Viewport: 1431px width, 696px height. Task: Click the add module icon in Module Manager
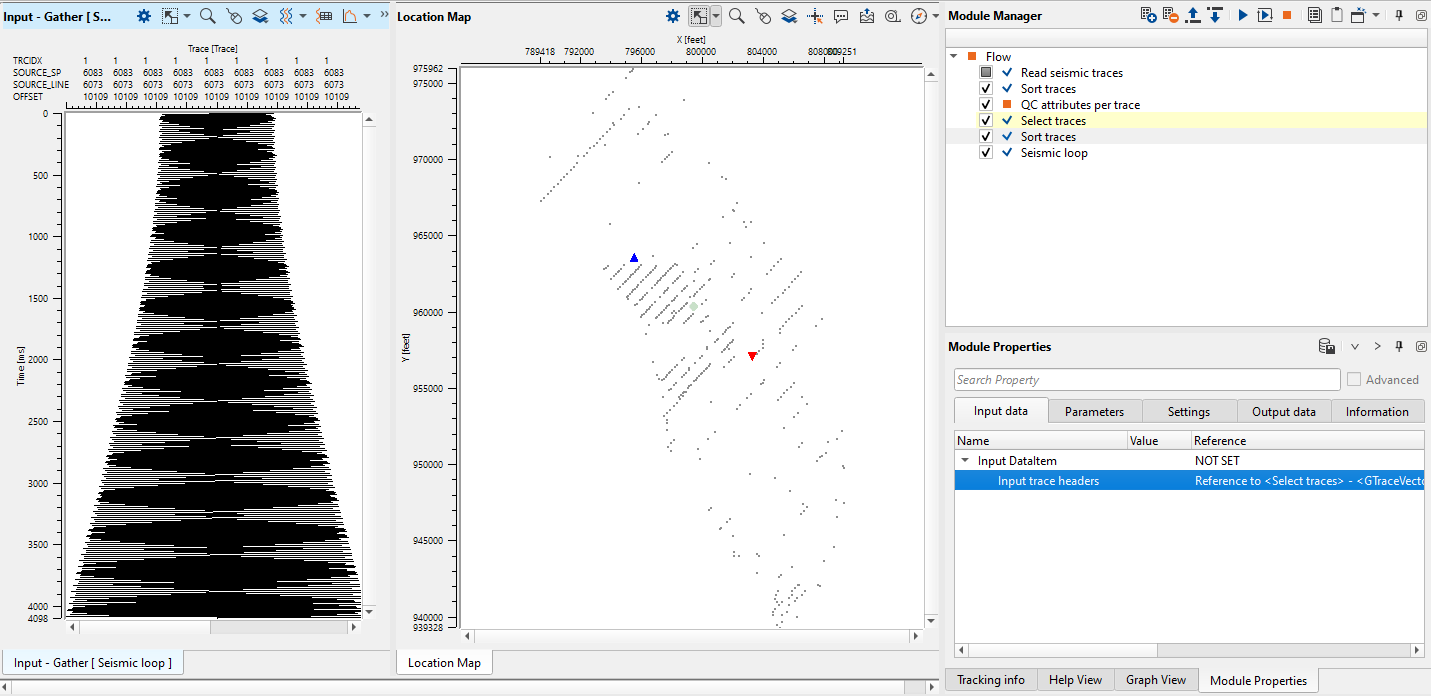pos(1149,16)
